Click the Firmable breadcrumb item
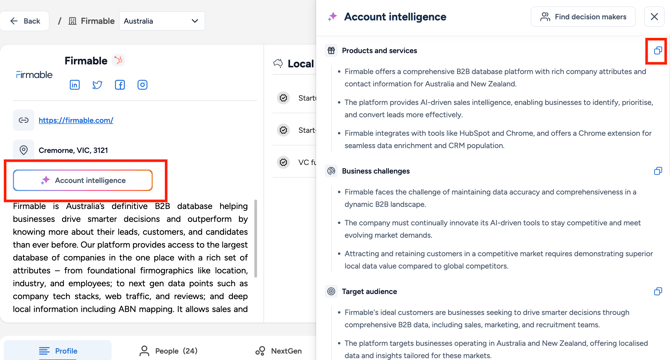Image resolution: width=670 pixels, height=360 pixels. pyautogui.click(x=92, y=21)
